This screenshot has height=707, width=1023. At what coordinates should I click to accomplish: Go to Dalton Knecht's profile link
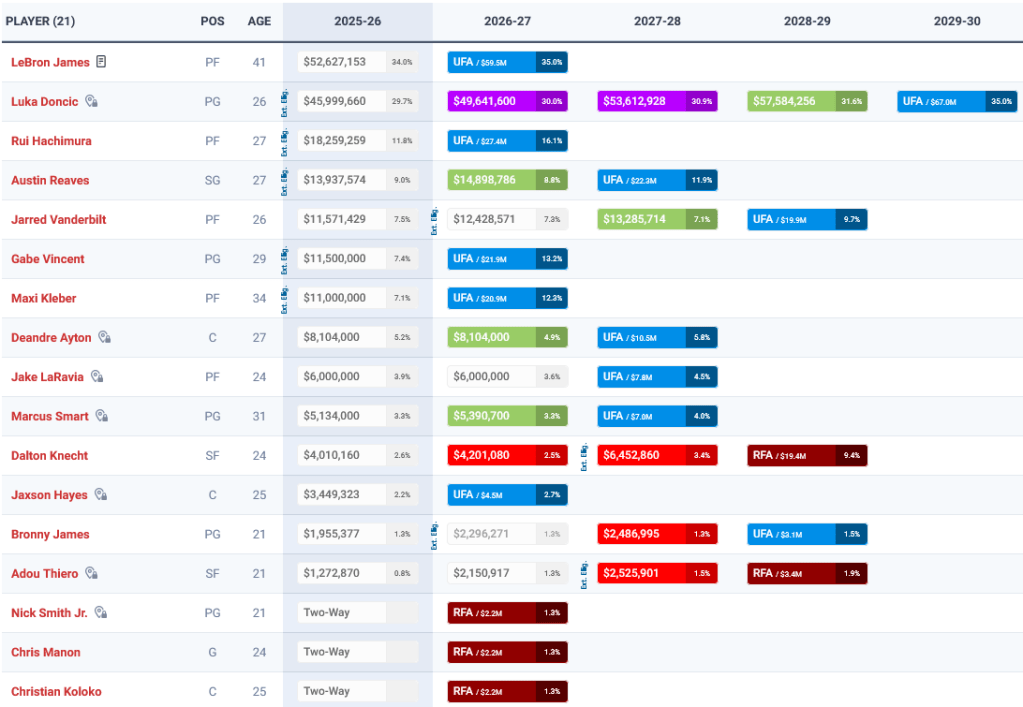[49, 456]
